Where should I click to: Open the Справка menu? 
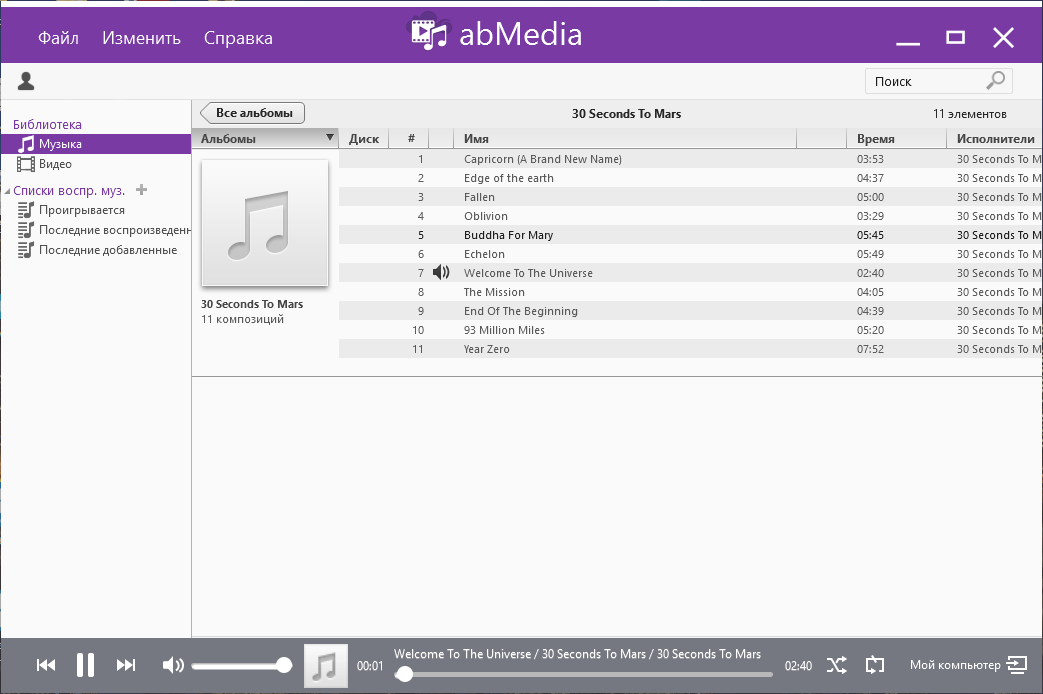click(238, 38)
